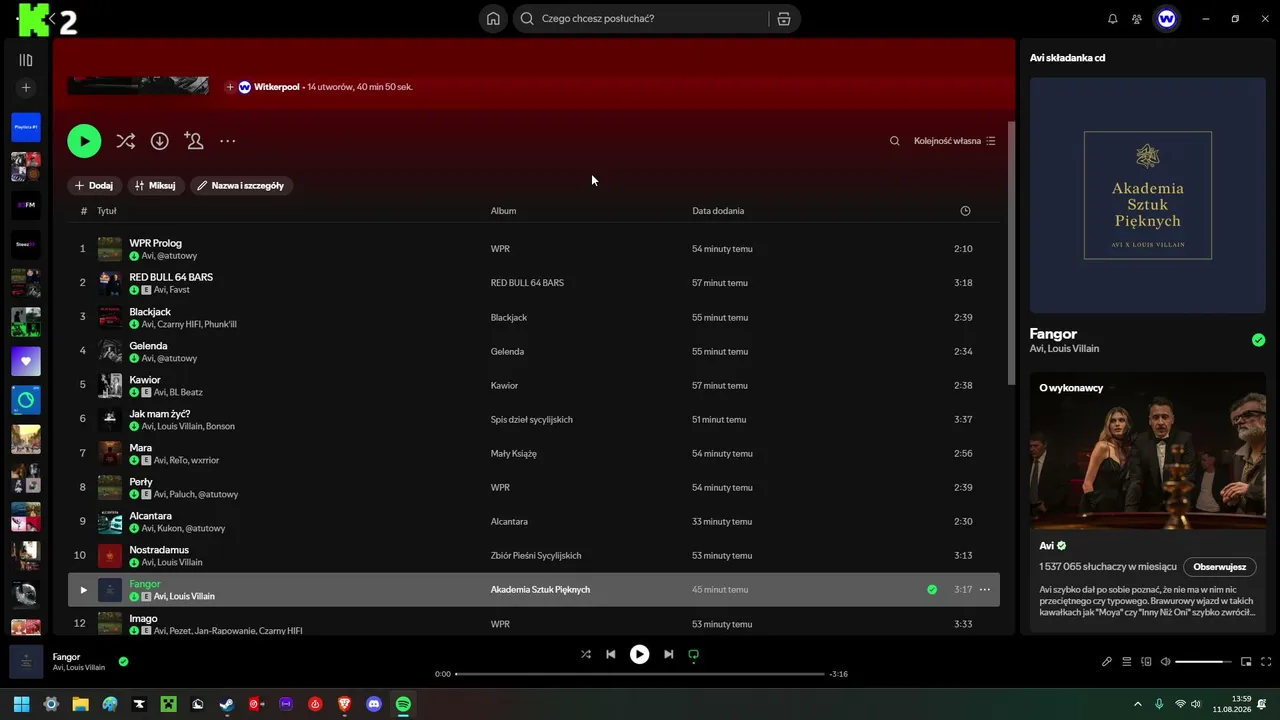1280x720 pixels.
Task: Seek using the playback progress bar
Action: point(640,674)
